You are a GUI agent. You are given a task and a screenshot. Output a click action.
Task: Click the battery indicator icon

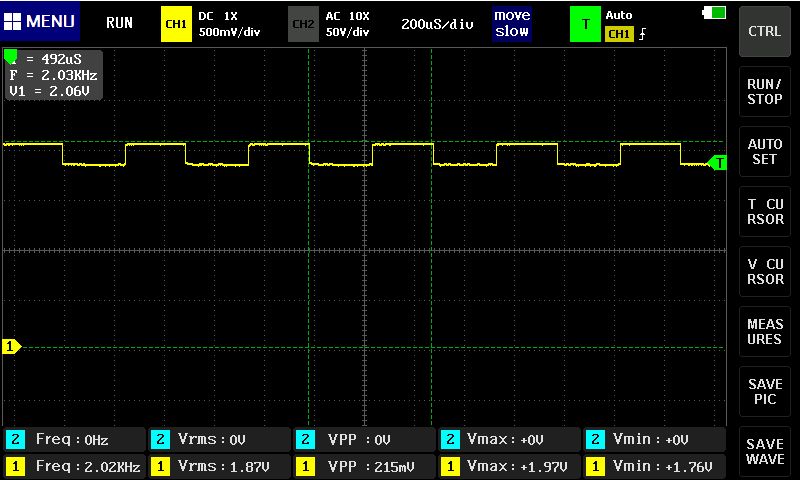[714, 13]
